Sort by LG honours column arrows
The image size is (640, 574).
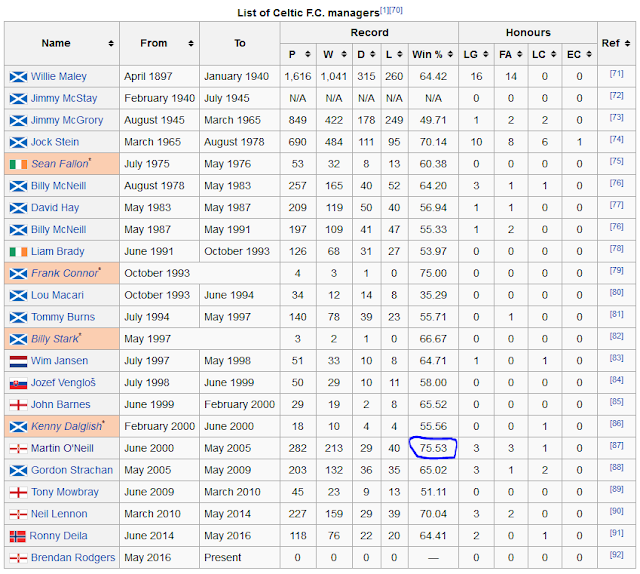click(486, 54)
